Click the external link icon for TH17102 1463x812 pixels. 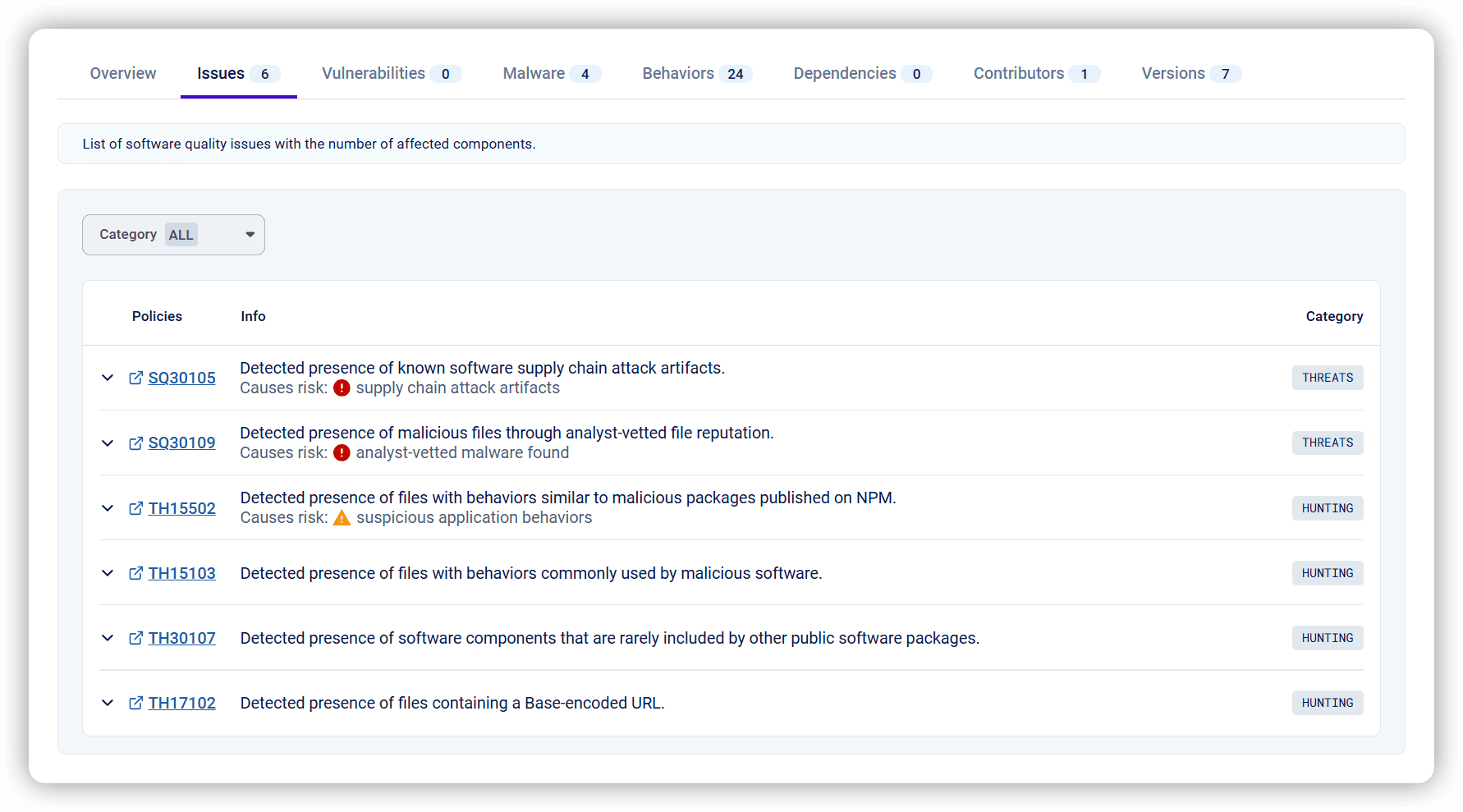point(135,703)
